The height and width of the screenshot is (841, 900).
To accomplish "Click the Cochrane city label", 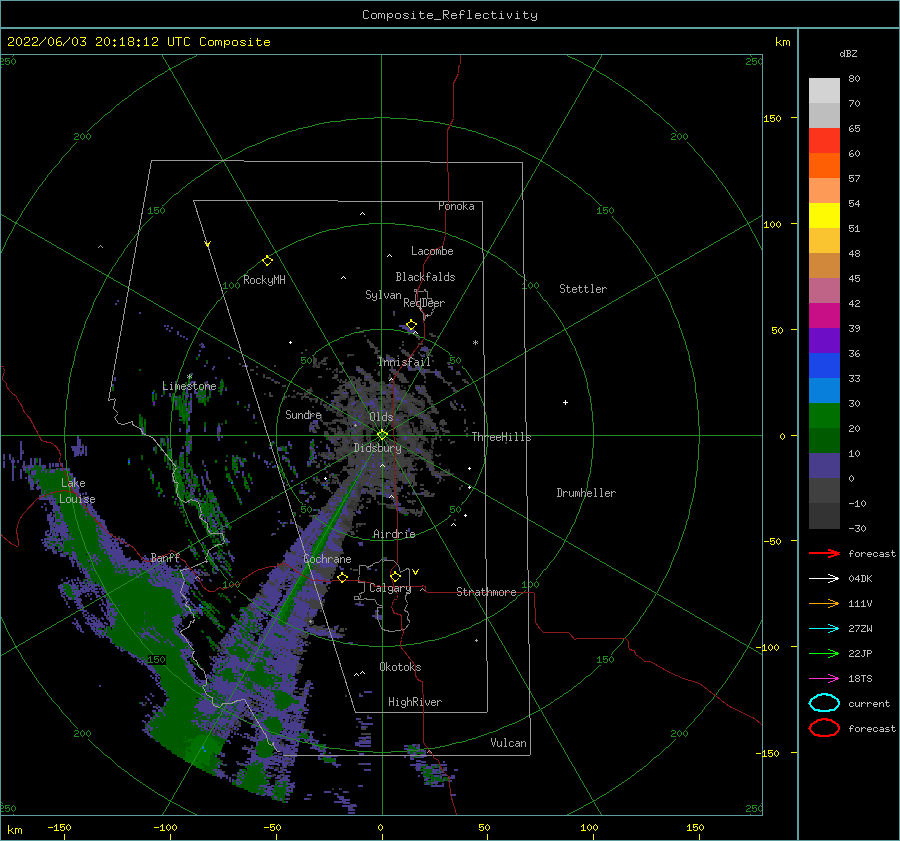I will coord(327,559).
